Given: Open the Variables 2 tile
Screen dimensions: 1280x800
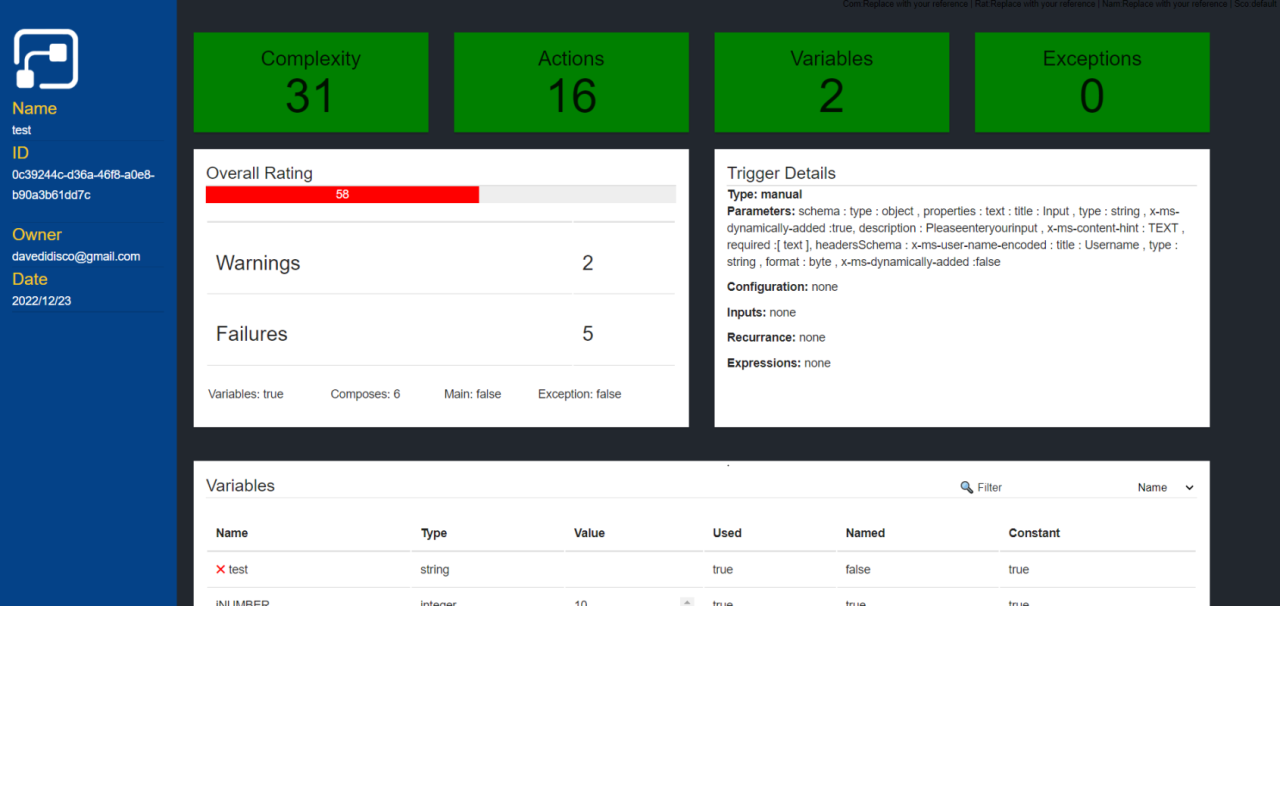Looking at the screenshot, I should tap(831, 82).
